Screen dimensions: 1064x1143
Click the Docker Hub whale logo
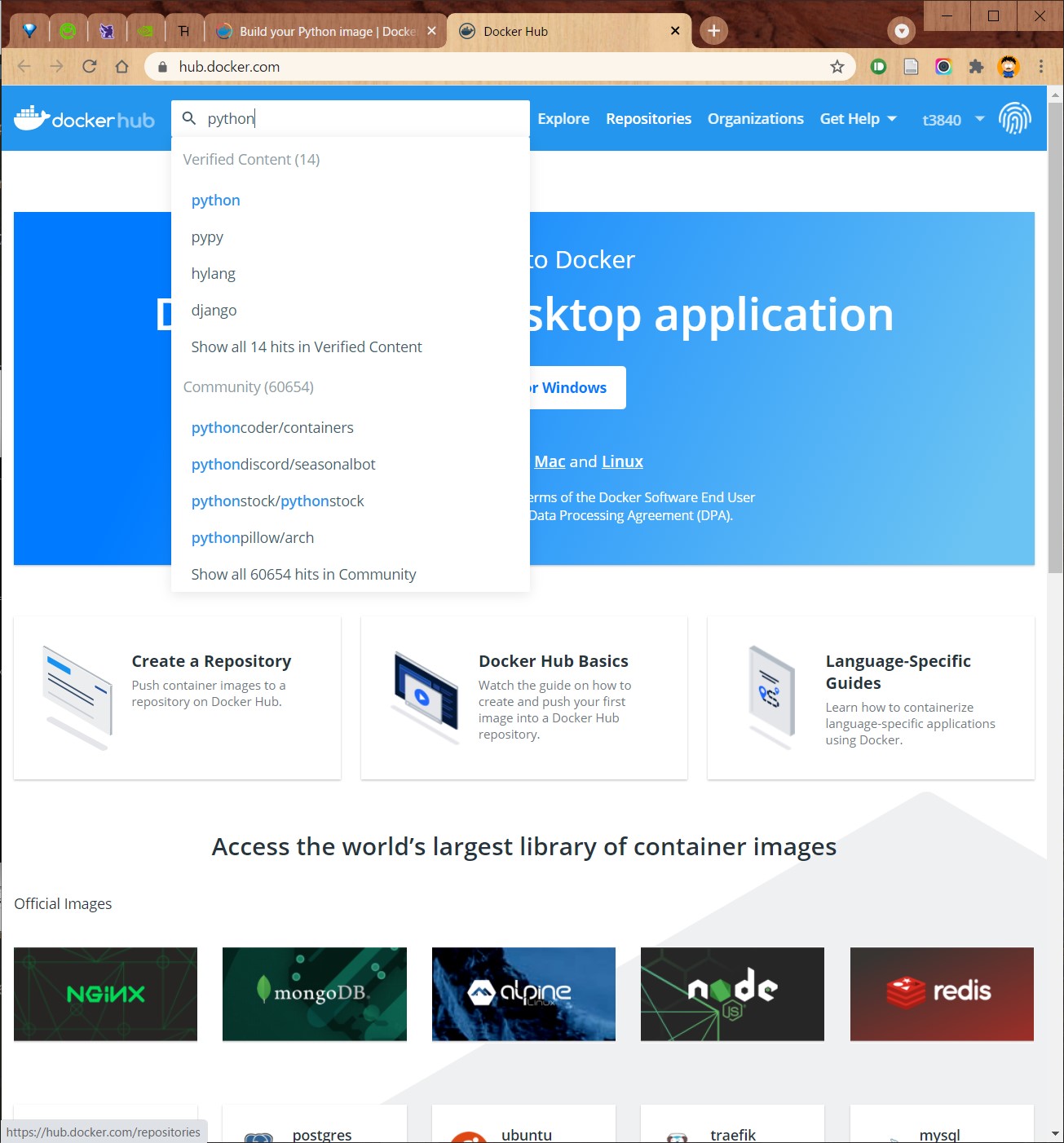pos(84,119)
